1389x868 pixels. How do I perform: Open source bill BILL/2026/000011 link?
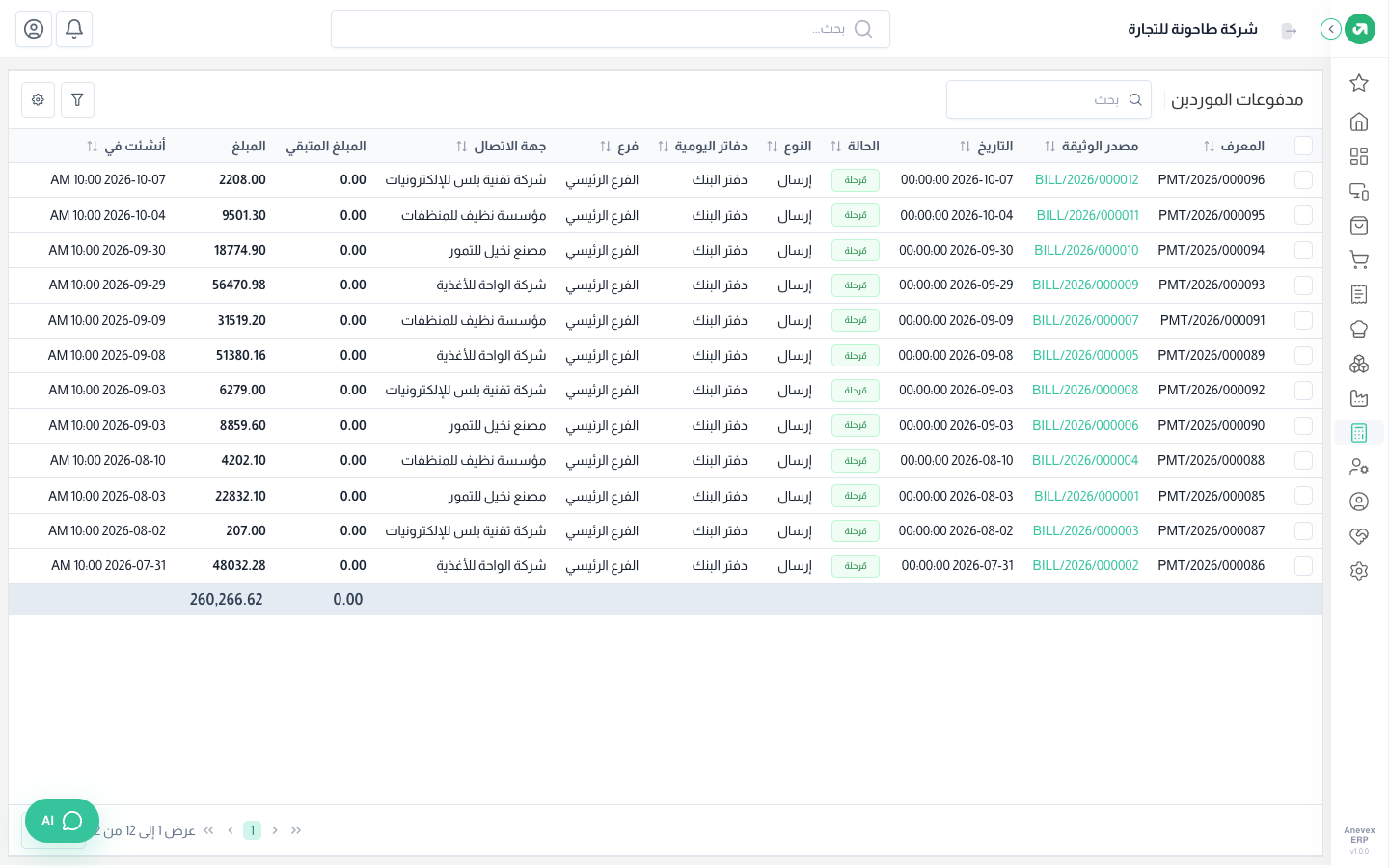(1087, 215)
